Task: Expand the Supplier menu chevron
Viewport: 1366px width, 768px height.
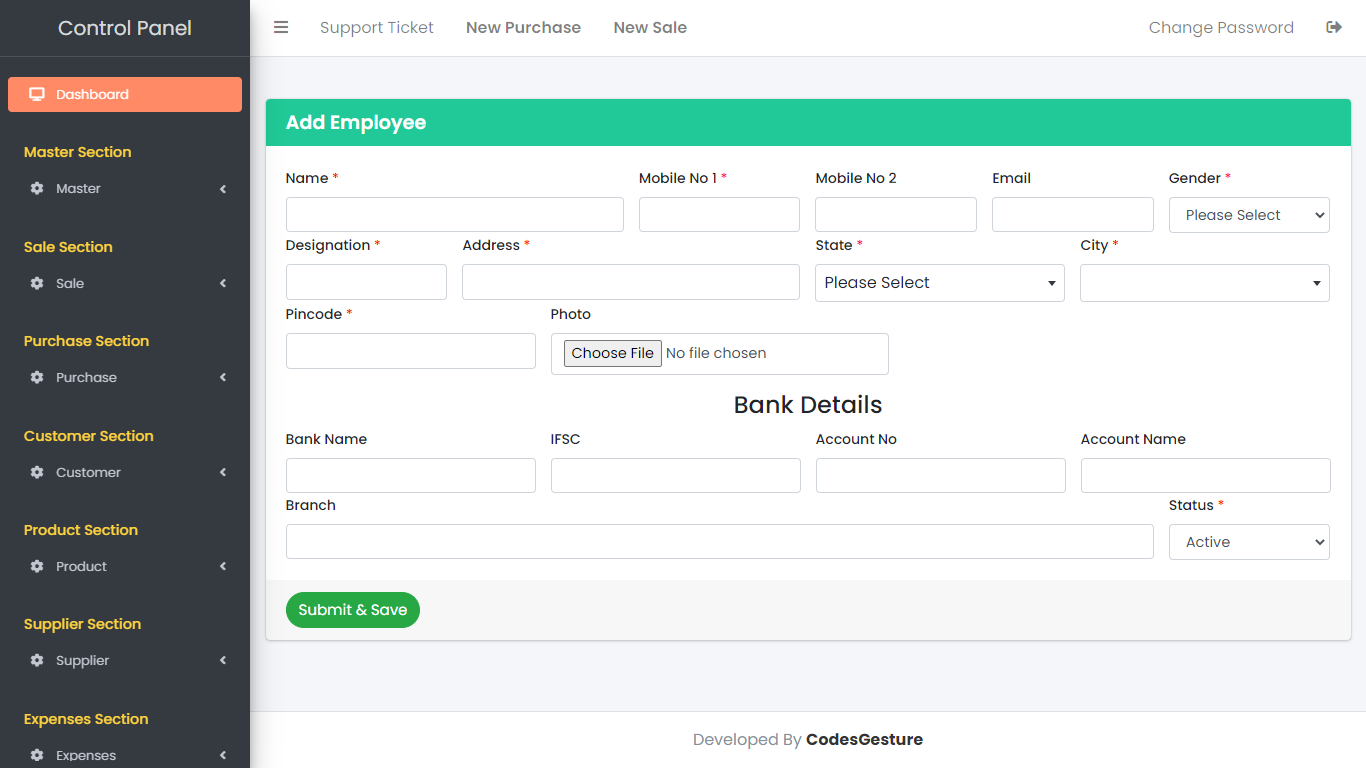Action: tap(223, 661)
